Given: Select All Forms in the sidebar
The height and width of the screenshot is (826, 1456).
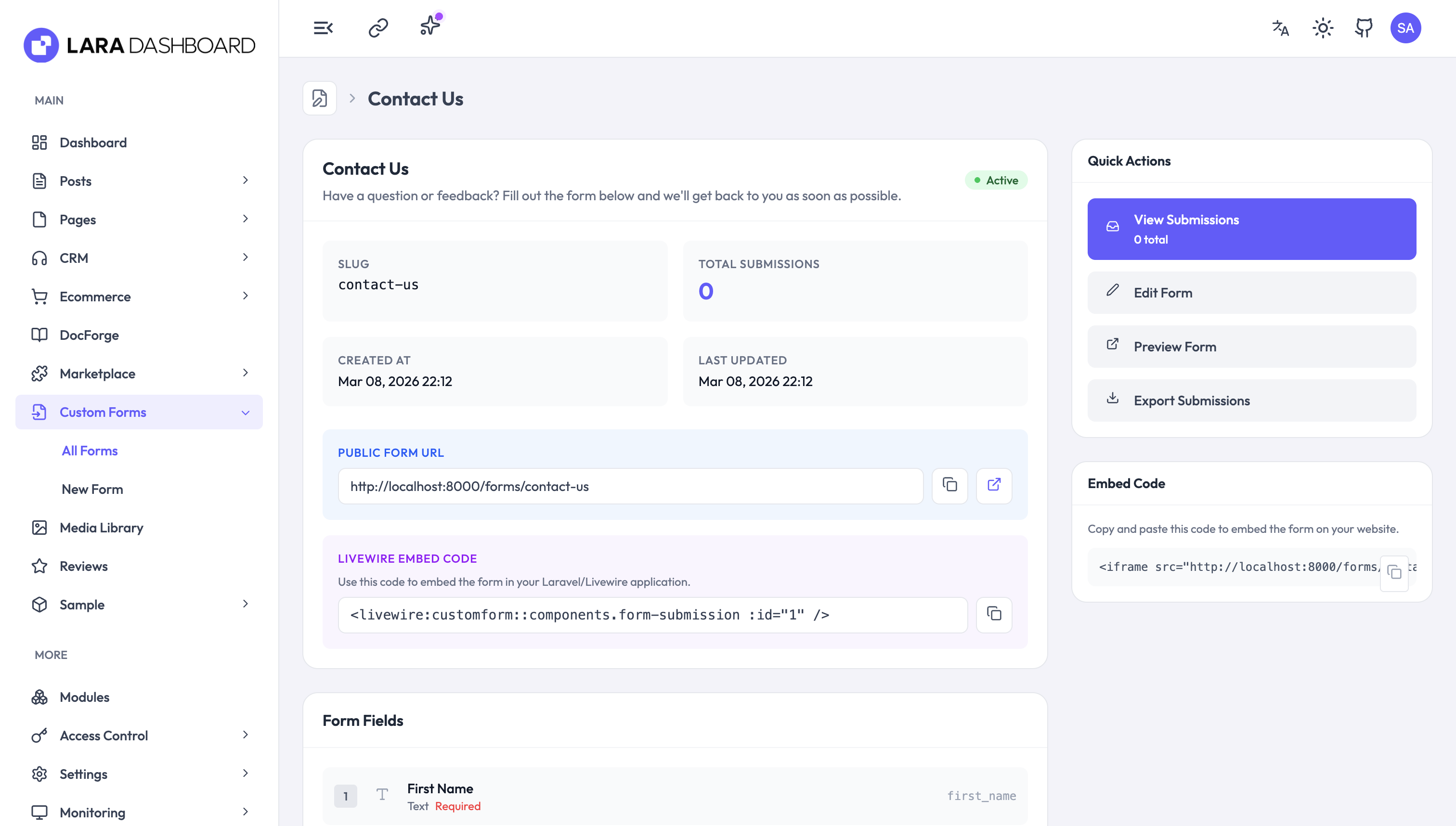Looking at the screenshot, I should [90, 451].
